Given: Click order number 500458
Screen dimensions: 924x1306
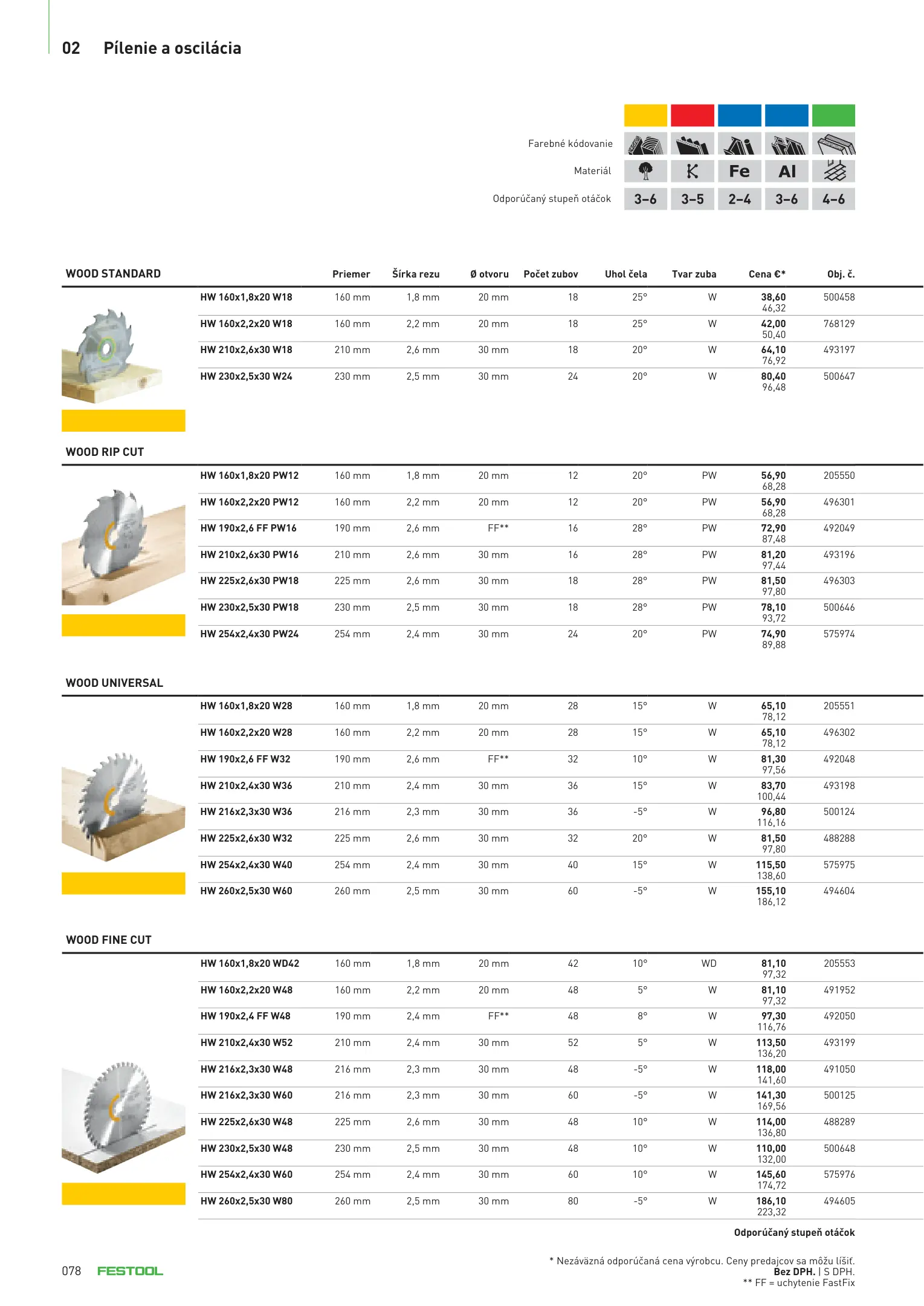Looking at the screenshot, I should tap(839, 297).
